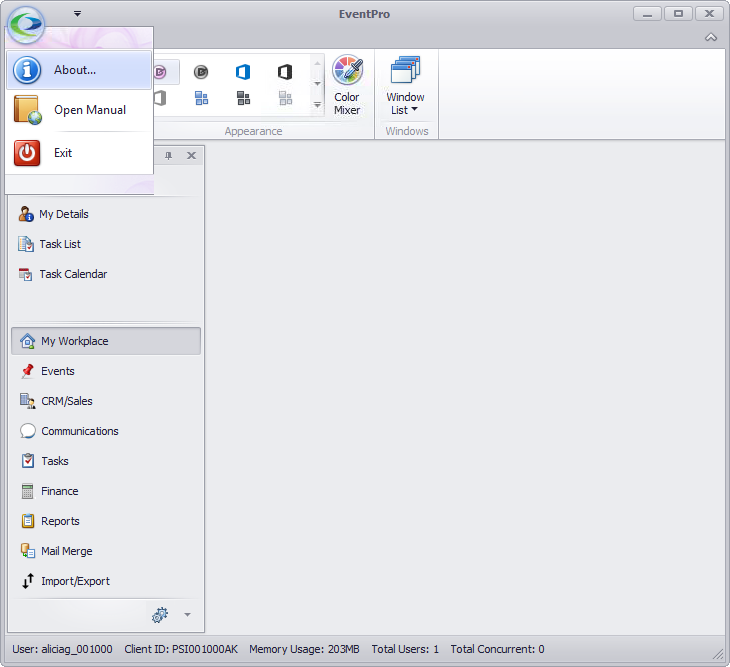The height and width of the screenshot is (667, 730).
Task: Select the gray Office skin icon
Action: pyautogui.click(x=160, y=98)
